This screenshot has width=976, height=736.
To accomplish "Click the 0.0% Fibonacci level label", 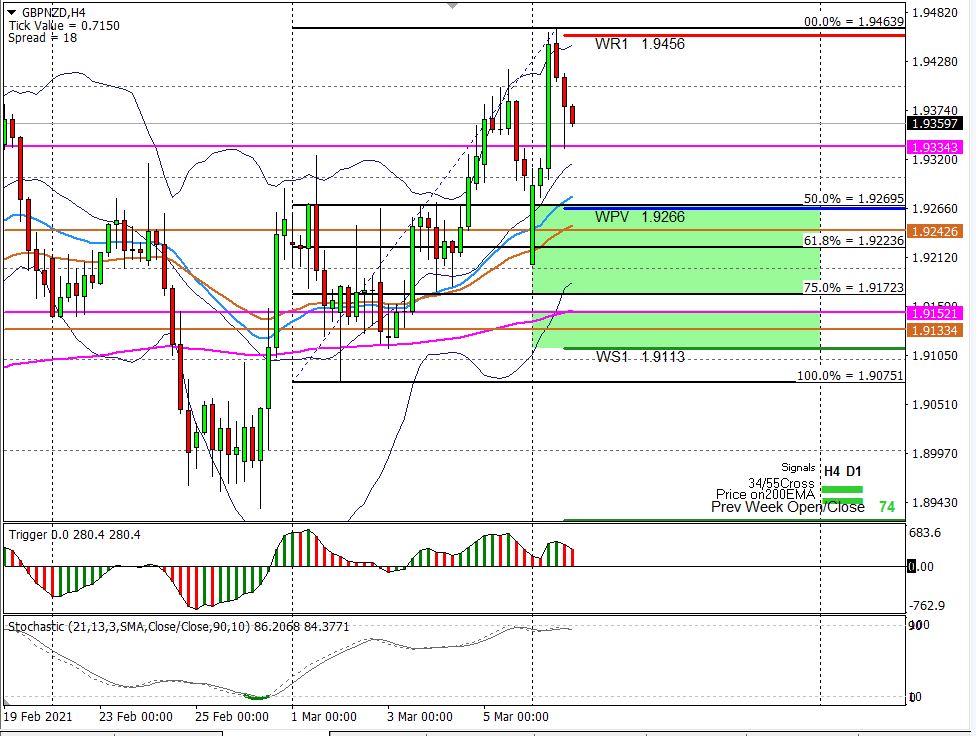I will tap(853, 21).
